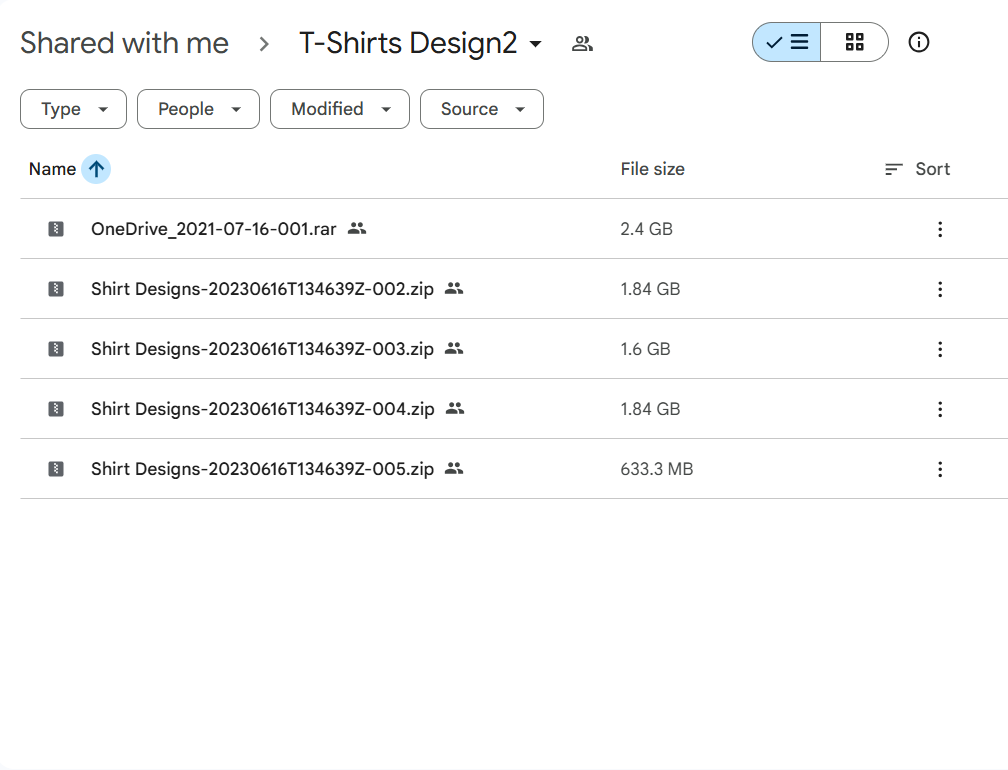The height and width of the screenshot is (770, 1008).
Task: Click archive icon of Shirt Designs 003.zip
Action: tap(56, 349)
